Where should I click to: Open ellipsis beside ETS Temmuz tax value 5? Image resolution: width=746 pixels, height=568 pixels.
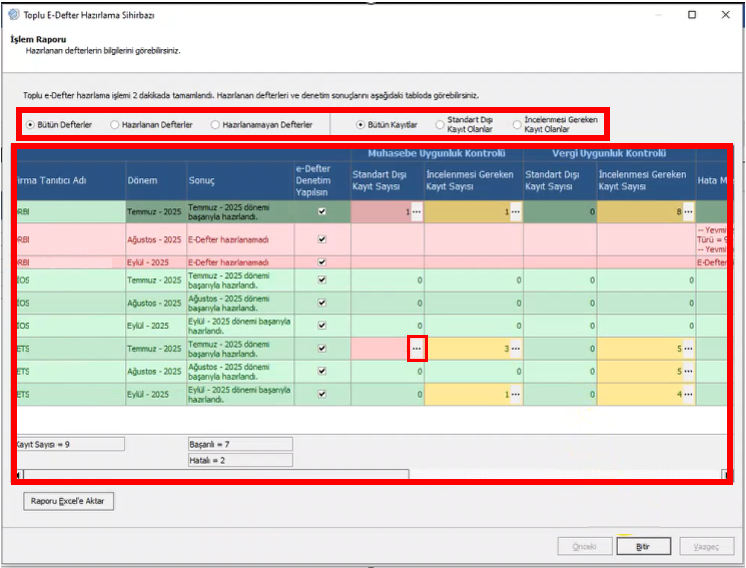tap(688, 349)
